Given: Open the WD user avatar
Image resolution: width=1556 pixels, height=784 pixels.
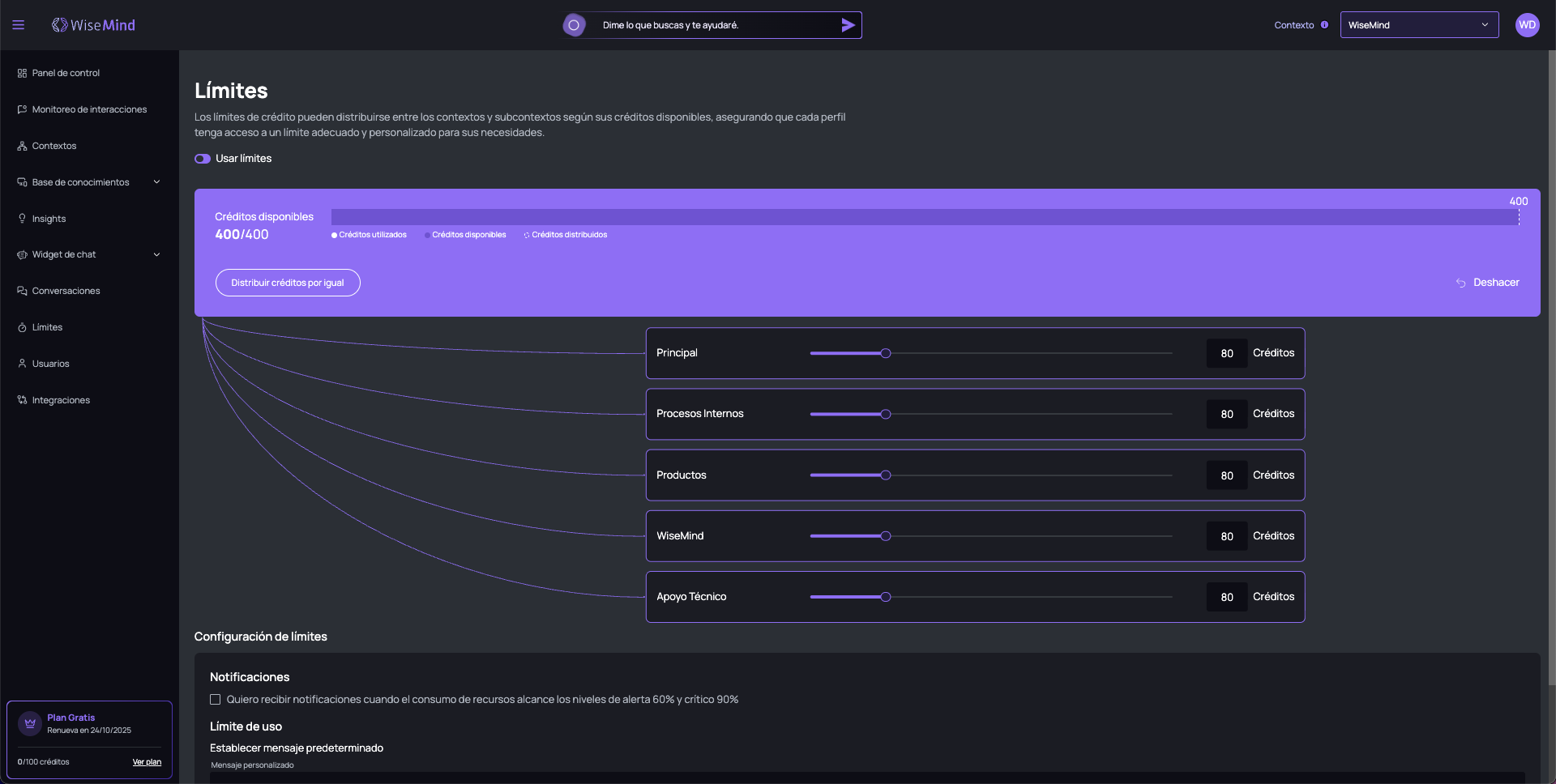Looking at the screenshot, I should point(1527,25).
